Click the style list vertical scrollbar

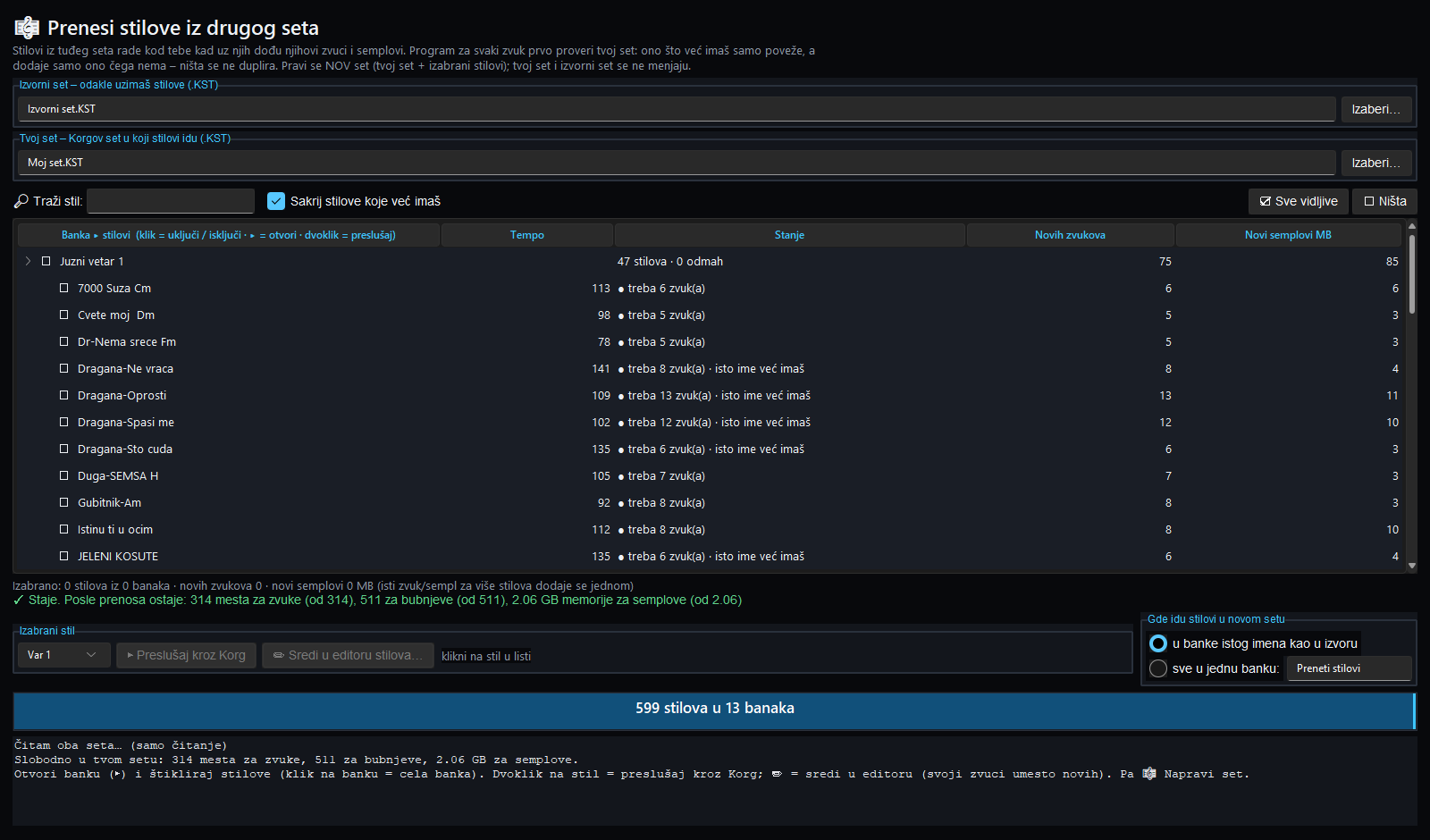pyautogui.click(x=1412, y=274)
